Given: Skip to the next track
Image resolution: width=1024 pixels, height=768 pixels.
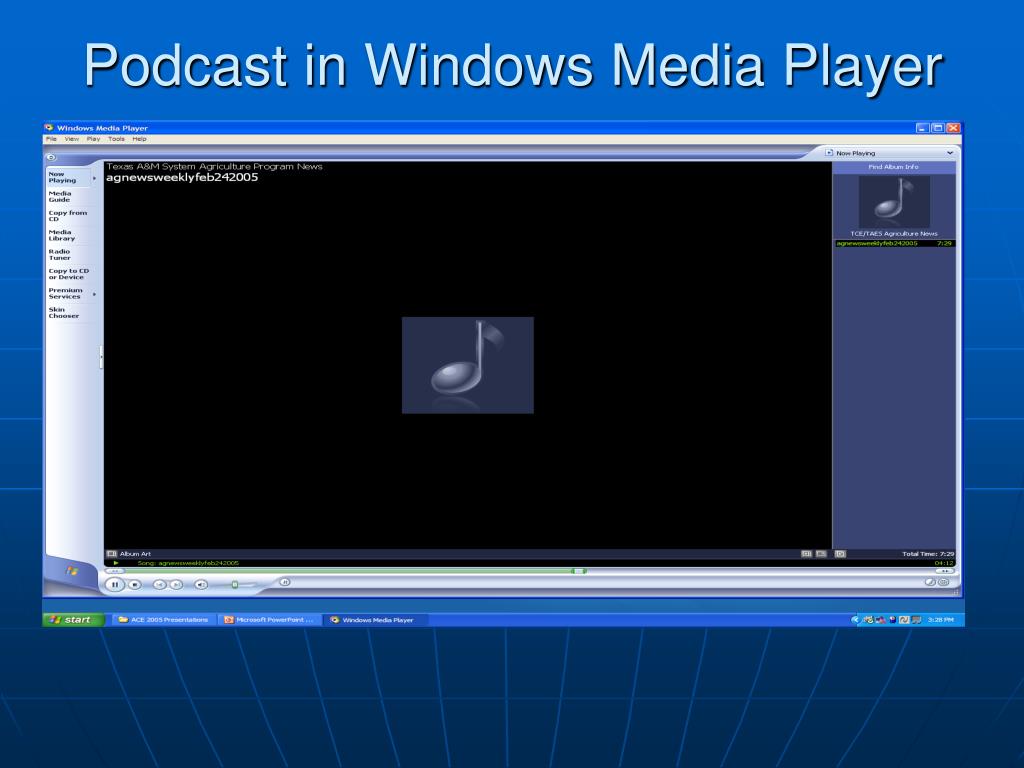Looking at the screenshot, I should pos(176,584).
